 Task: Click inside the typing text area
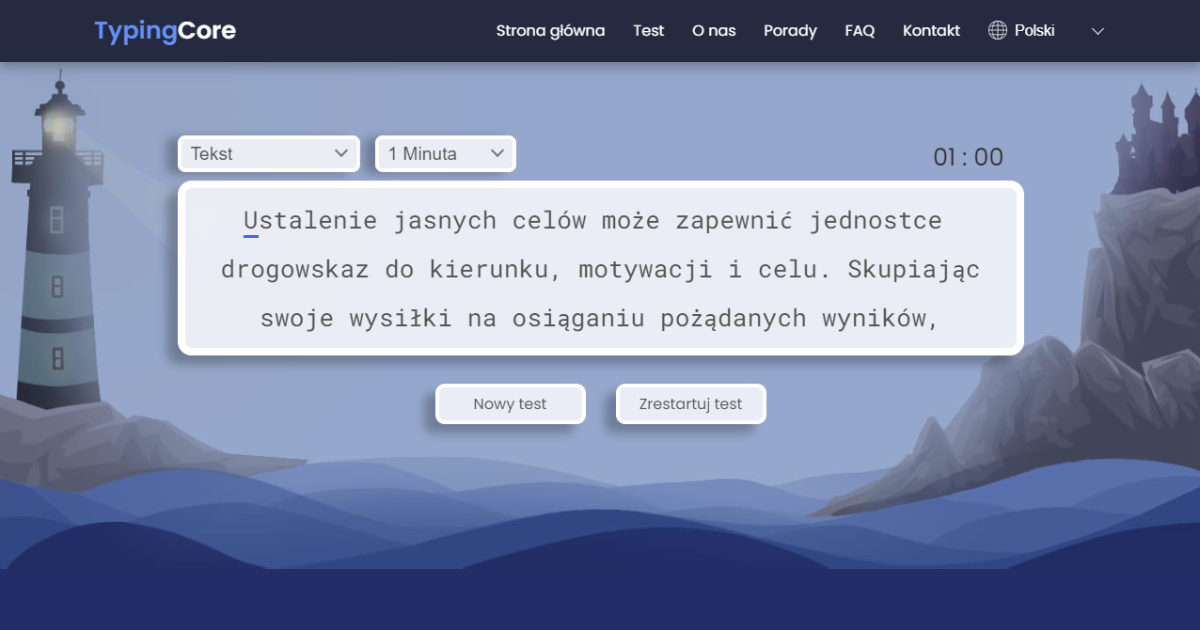[x=600, y=269]
